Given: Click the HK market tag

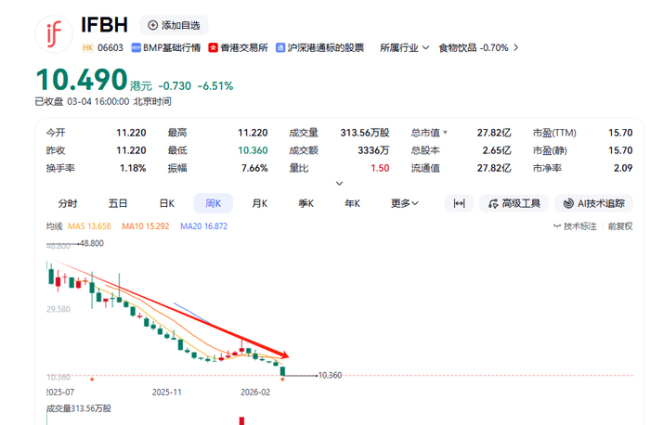Looking at the screenshot, I should click(x=87, y=48).
